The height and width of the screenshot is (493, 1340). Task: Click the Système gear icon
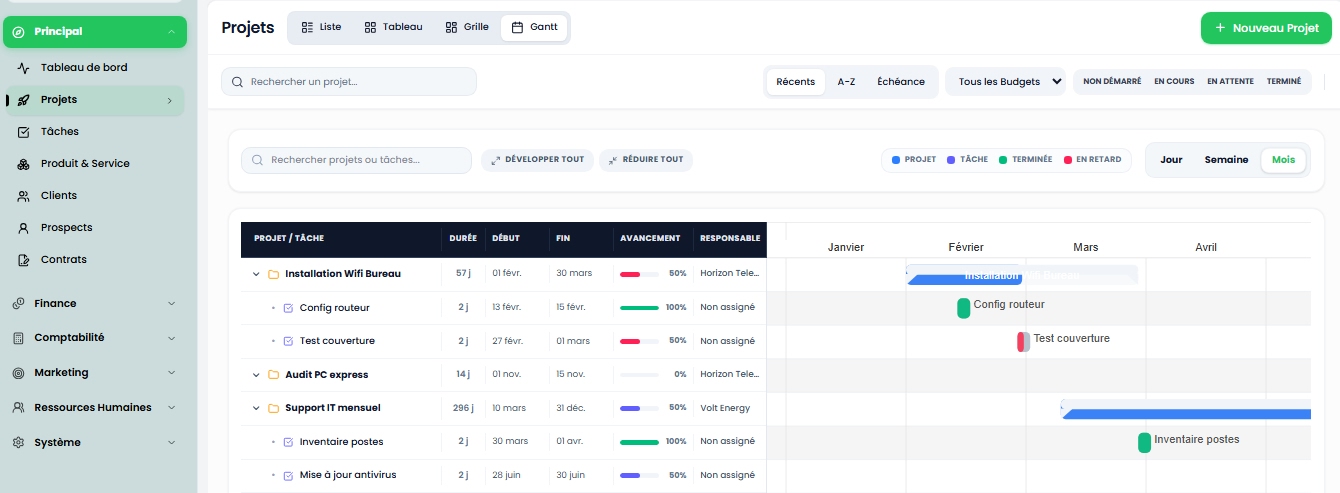click(x=18, y=443)
